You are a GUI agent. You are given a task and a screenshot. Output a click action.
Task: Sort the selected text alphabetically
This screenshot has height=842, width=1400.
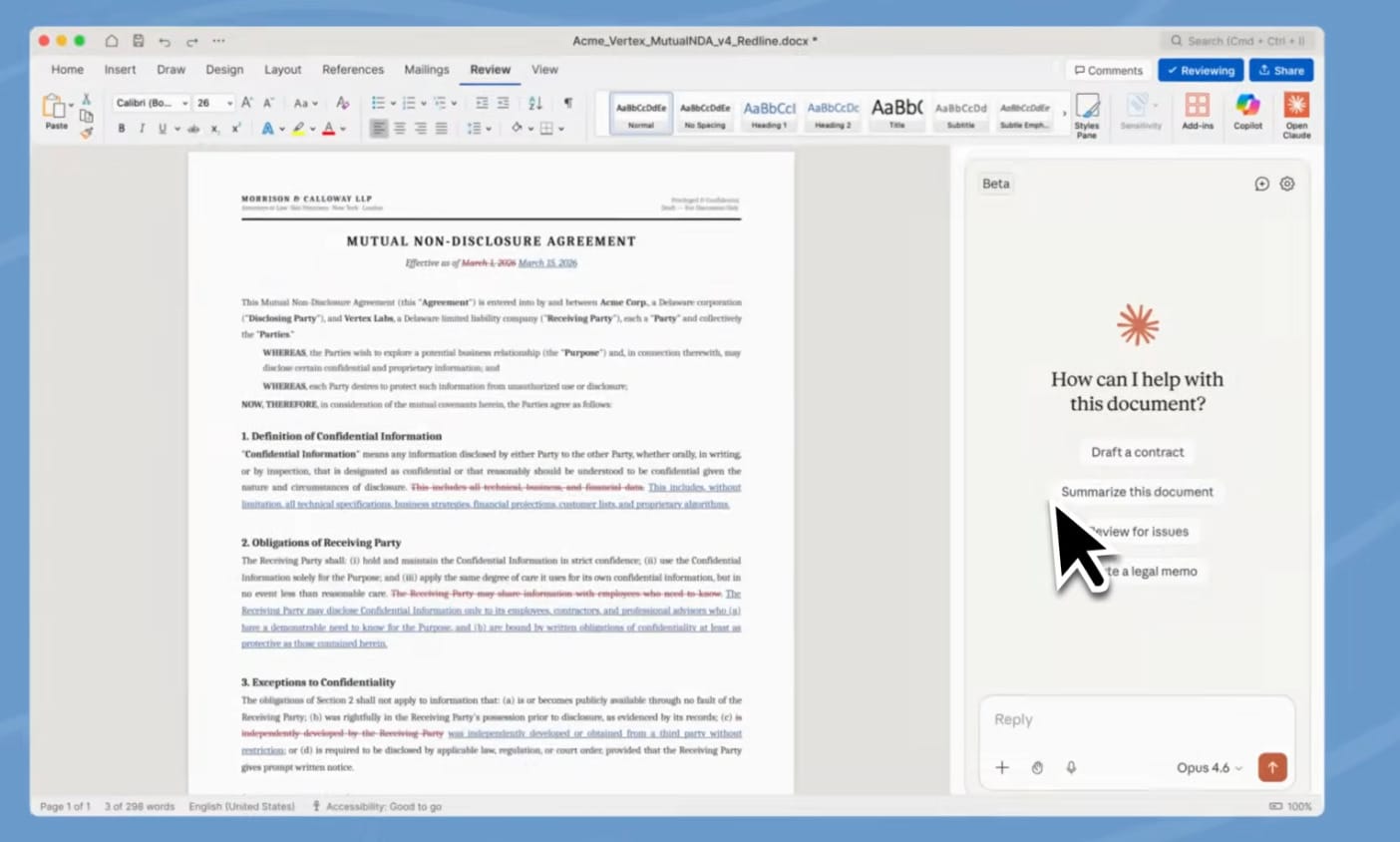[x=535, y=103]
